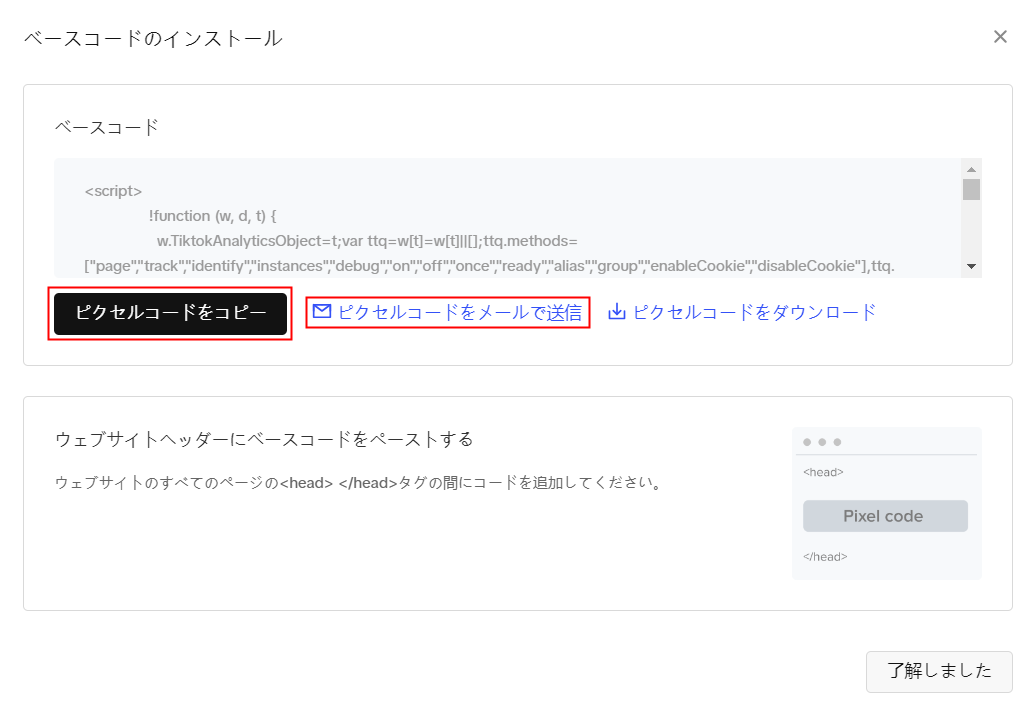Click the three dots in the browser illustration
Image resolution: width=1034 pixels, height=719 pixels.
(x=822, y=442)
